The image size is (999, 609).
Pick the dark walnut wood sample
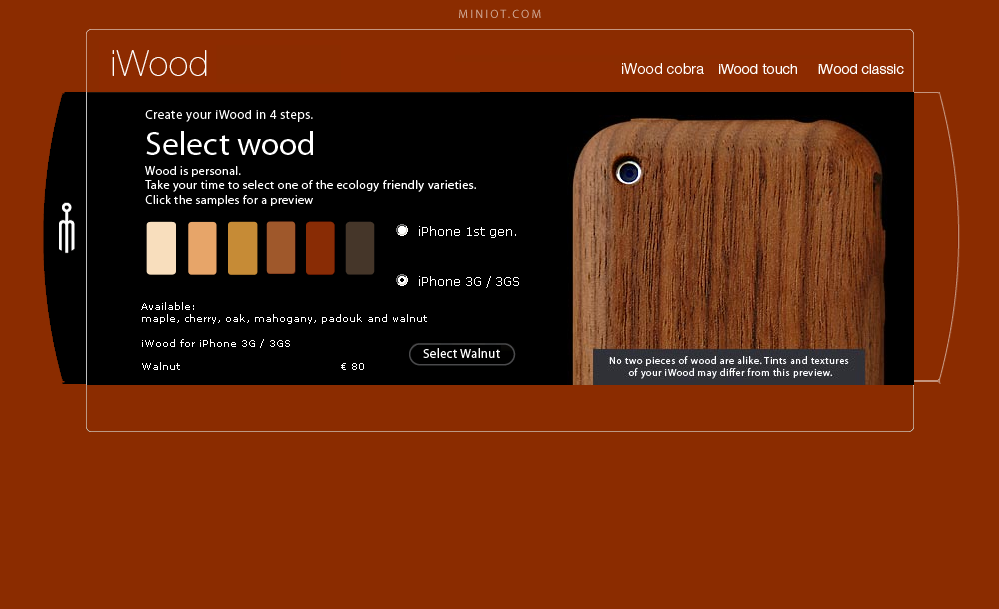coord(360,248)
